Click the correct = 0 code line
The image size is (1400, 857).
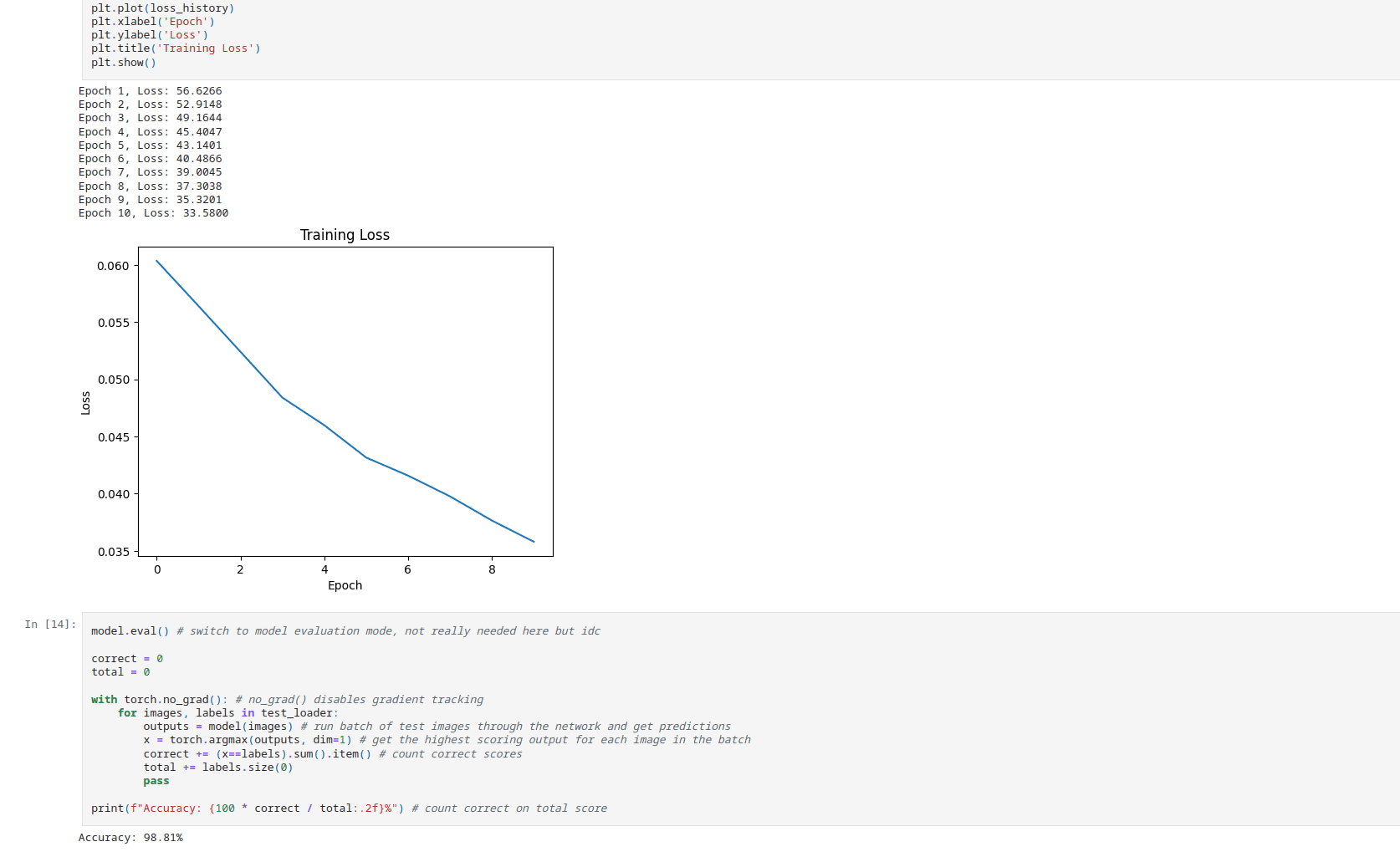pyautogui.click(x=127, y=659)
